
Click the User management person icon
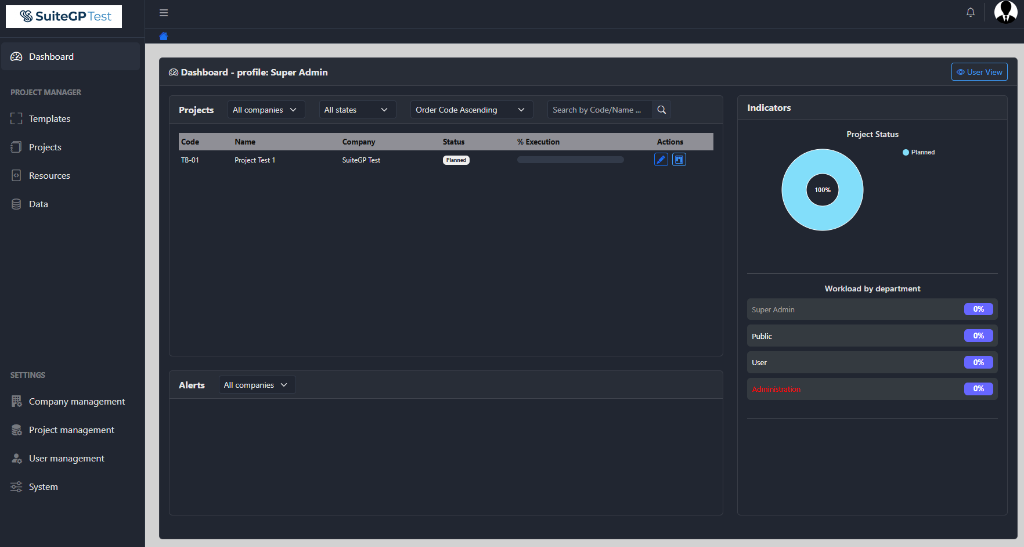coord(16,459)
